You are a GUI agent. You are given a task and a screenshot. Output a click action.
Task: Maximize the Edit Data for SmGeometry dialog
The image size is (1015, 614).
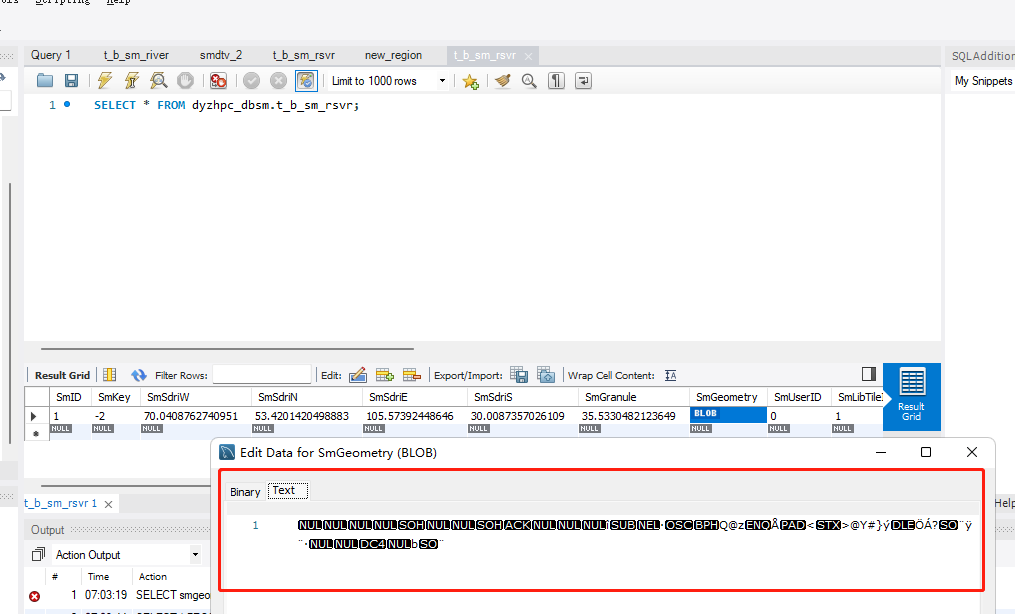click(926, 452)
